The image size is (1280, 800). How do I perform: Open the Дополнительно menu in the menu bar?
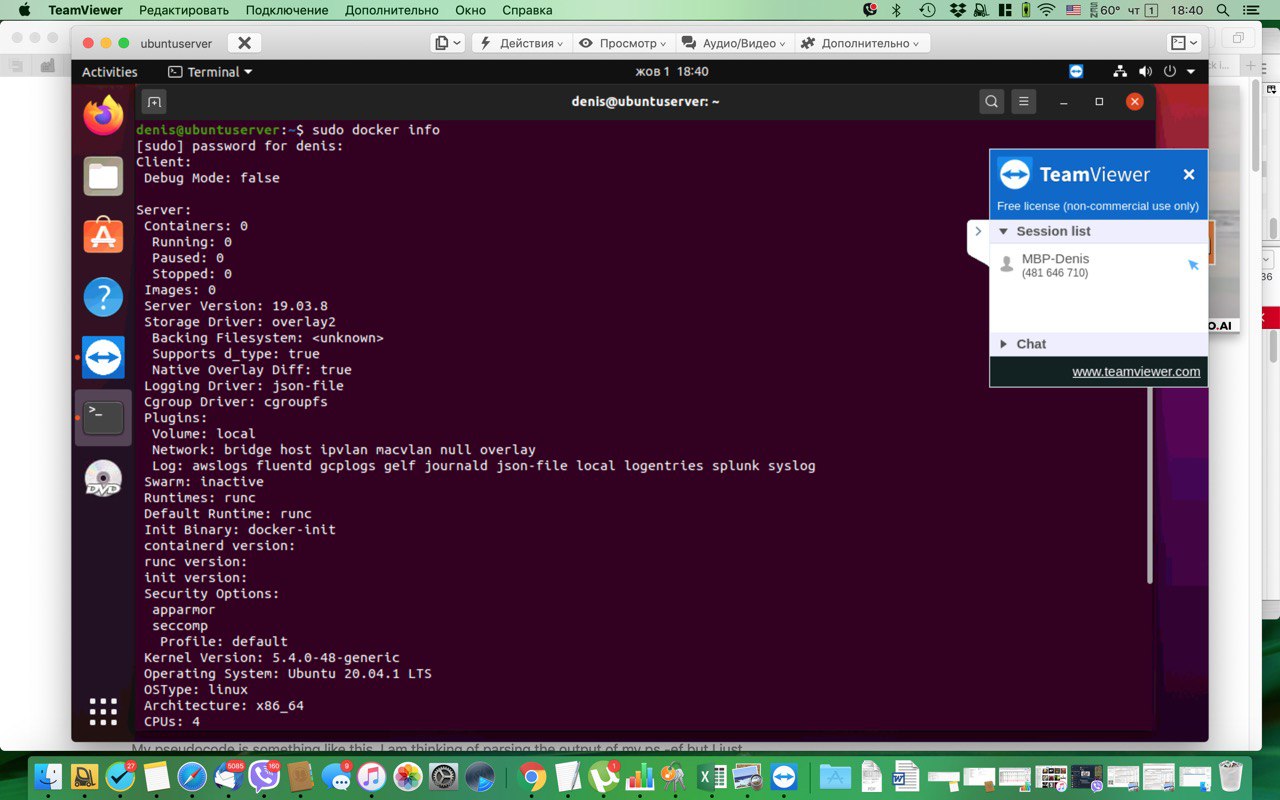[x=392, y=10]
